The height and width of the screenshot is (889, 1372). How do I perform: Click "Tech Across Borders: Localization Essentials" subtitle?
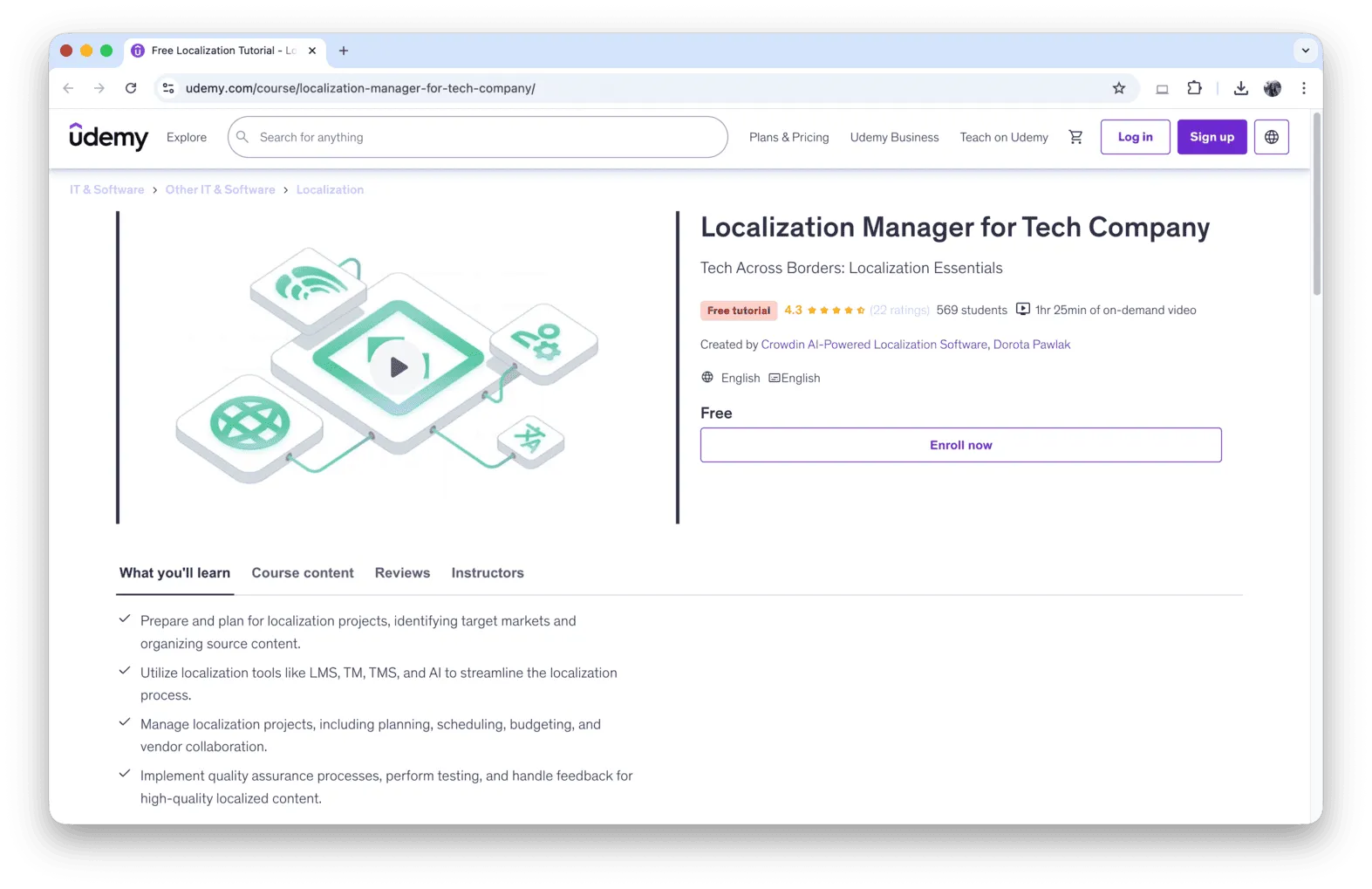[851, 268]
